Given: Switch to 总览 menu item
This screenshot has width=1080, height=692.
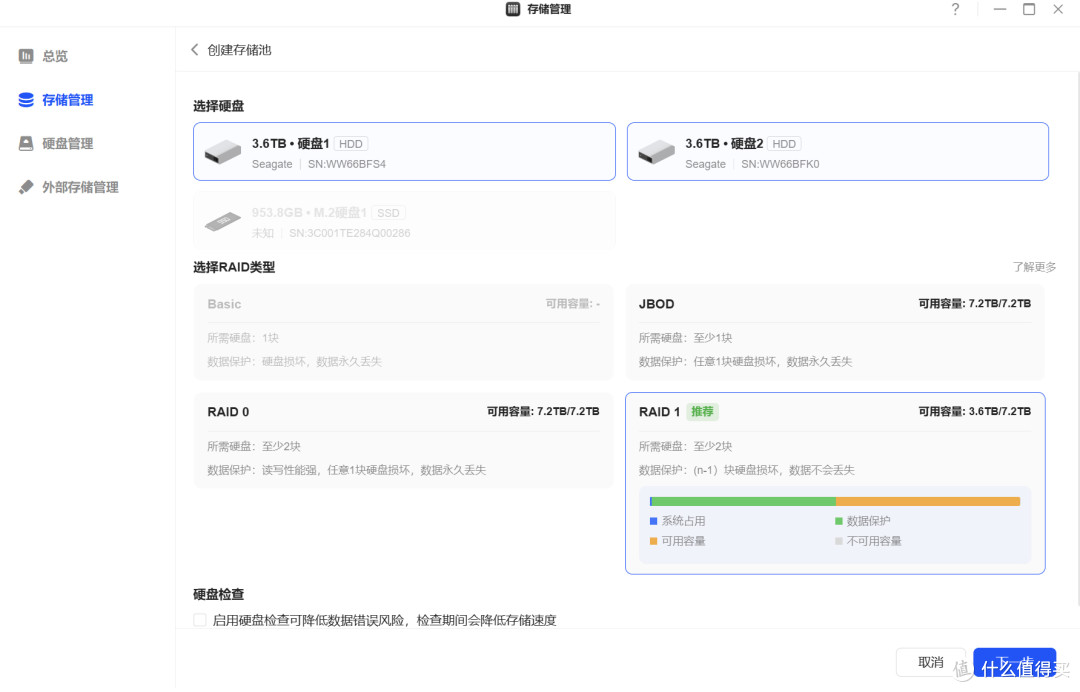Looking at the screenshot, I should pos(55,56).
